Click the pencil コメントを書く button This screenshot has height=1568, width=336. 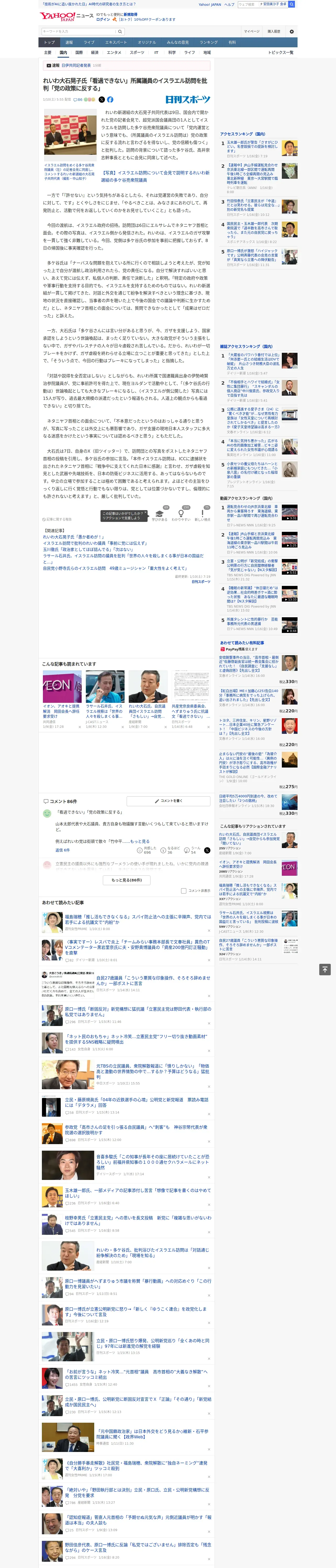[x=168, y=801]
